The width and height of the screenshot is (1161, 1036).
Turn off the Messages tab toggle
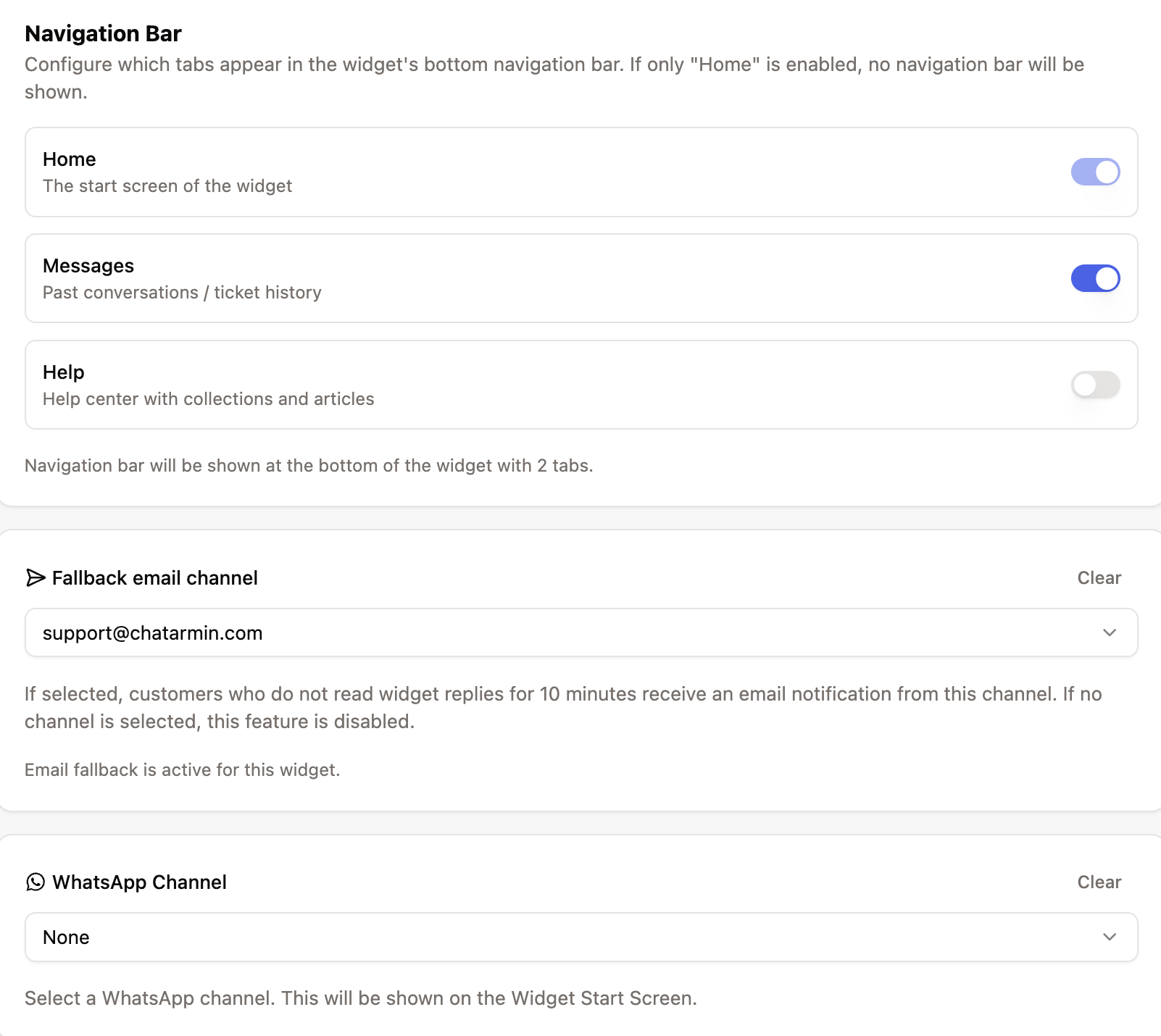pos(1095,278)
